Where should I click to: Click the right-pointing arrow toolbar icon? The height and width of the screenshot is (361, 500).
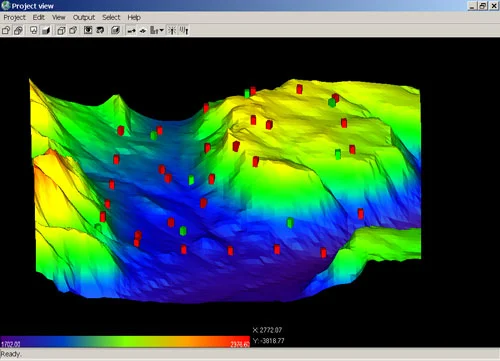point(132,31)
